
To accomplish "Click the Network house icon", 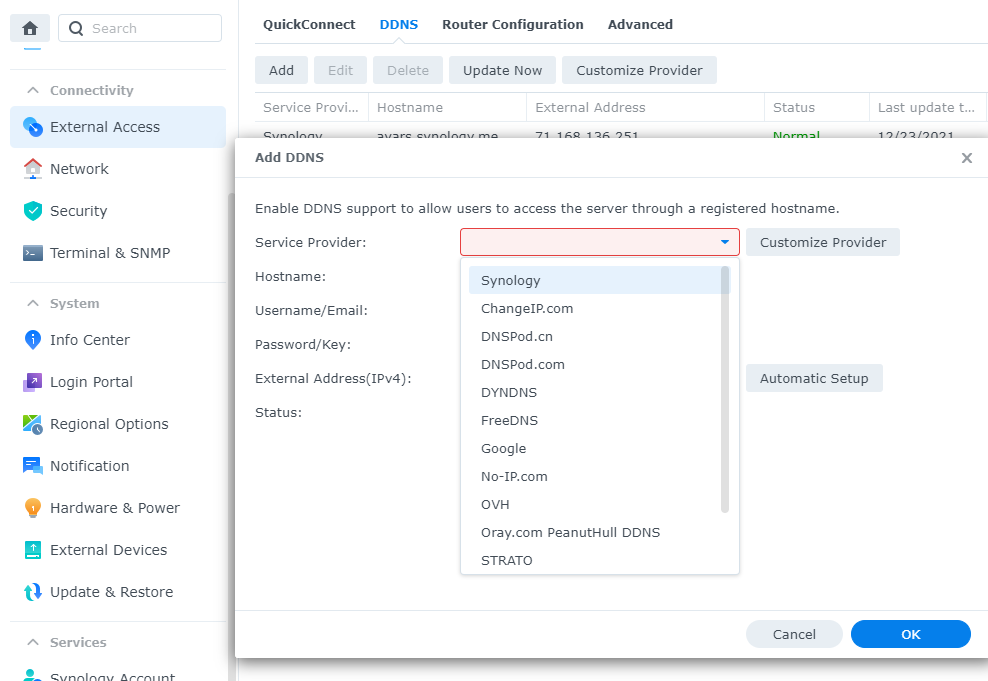I will (x=33, y=169).
